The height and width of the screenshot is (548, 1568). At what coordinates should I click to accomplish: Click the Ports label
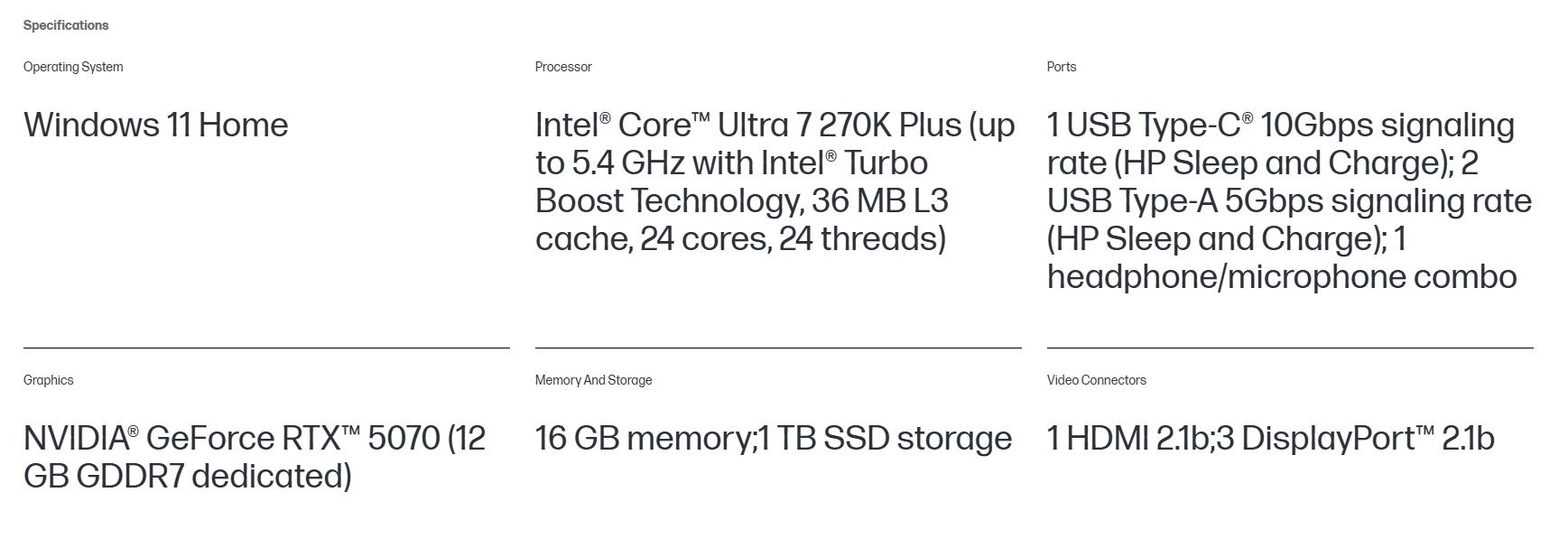pyautogui.click(x=1062, y=67)
